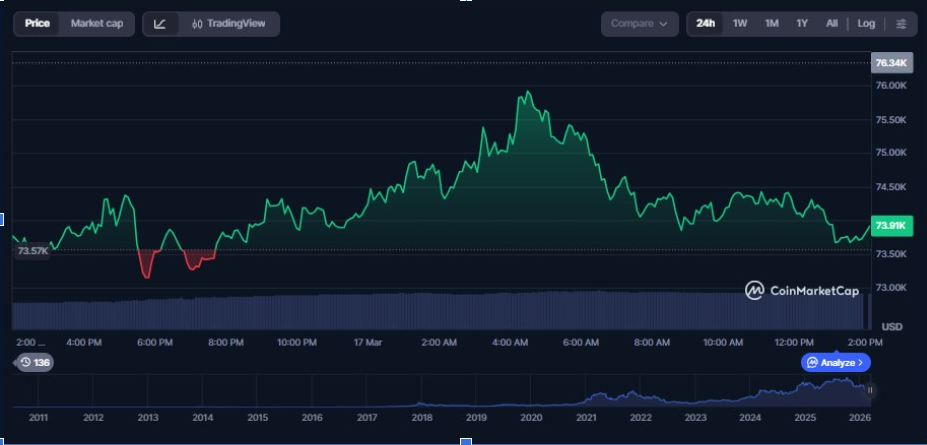This screenshot has width=927, height=445.
Task: Open the Compare dropdown
Action: click(x=640, y=24)
